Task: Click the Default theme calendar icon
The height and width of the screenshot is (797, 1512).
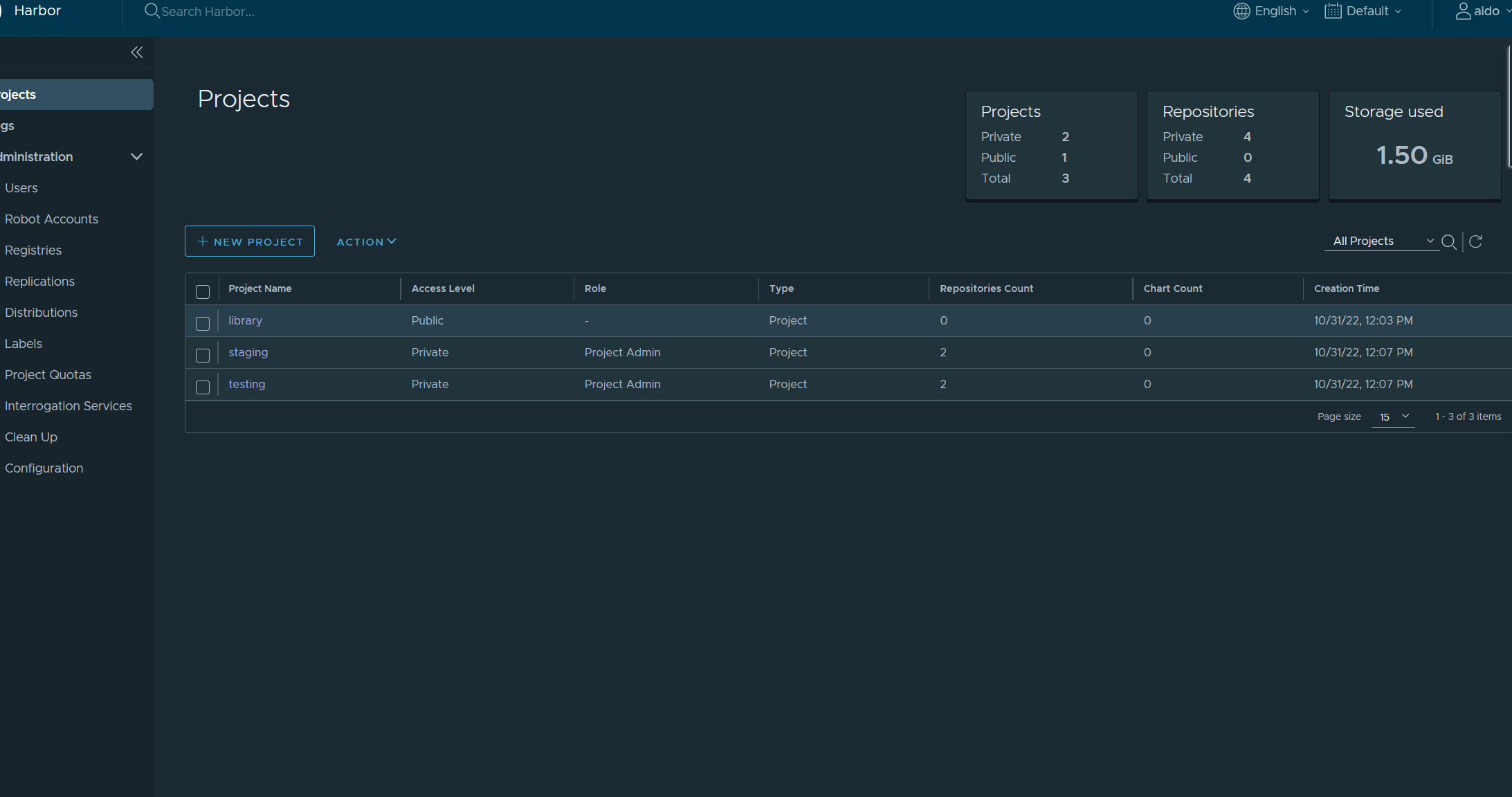Action: coord(1332,11)
